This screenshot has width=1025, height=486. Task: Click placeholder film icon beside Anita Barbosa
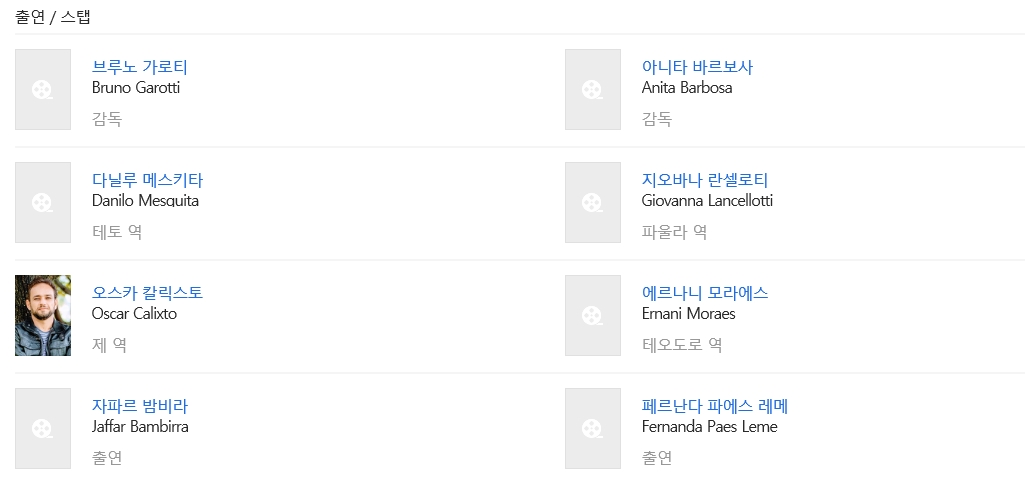click(592, 90)
